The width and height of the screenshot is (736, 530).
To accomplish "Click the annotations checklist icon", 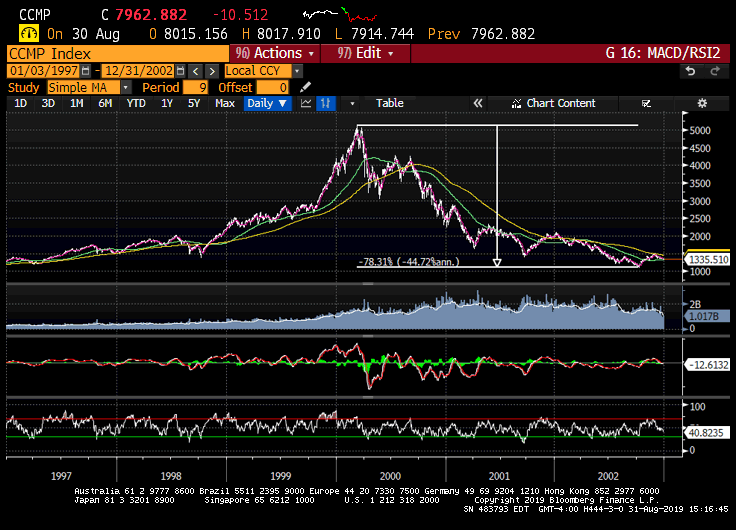I will [x=646, y=103].
